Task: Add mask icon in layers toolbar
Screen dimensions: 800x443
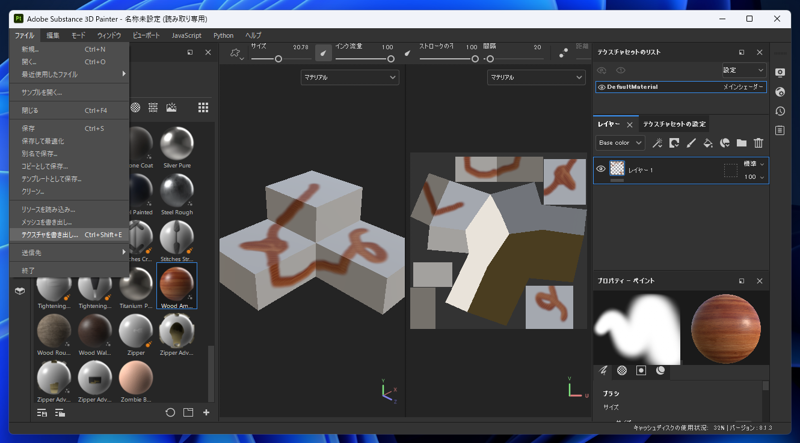Action: (x=674, y=143)
